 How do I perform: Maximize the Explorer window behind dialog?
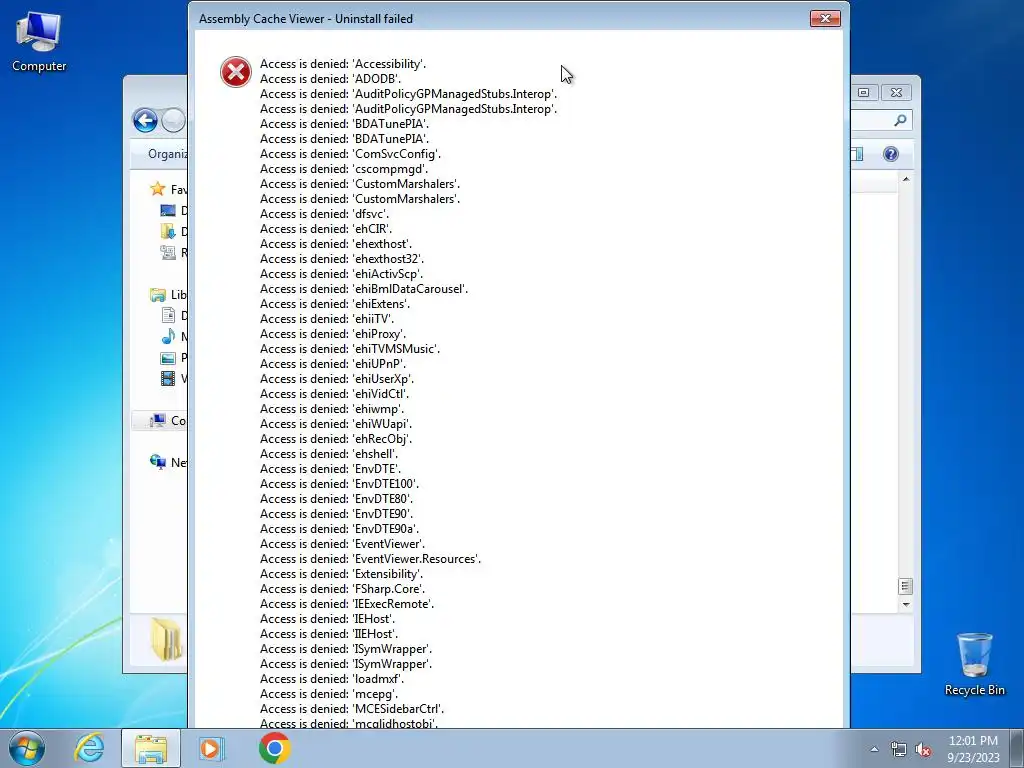click(863, 93)
